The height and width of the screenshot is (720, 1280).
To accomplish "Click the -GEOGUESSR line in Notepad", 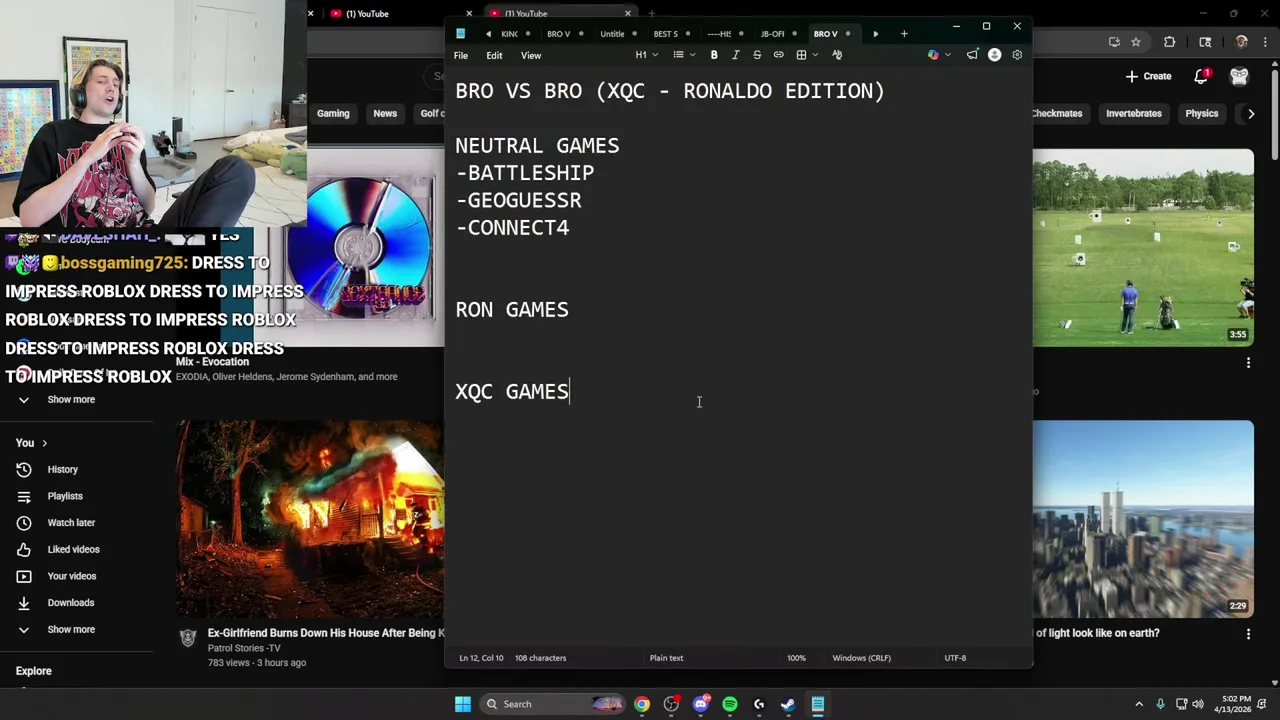I will [519, 200].
